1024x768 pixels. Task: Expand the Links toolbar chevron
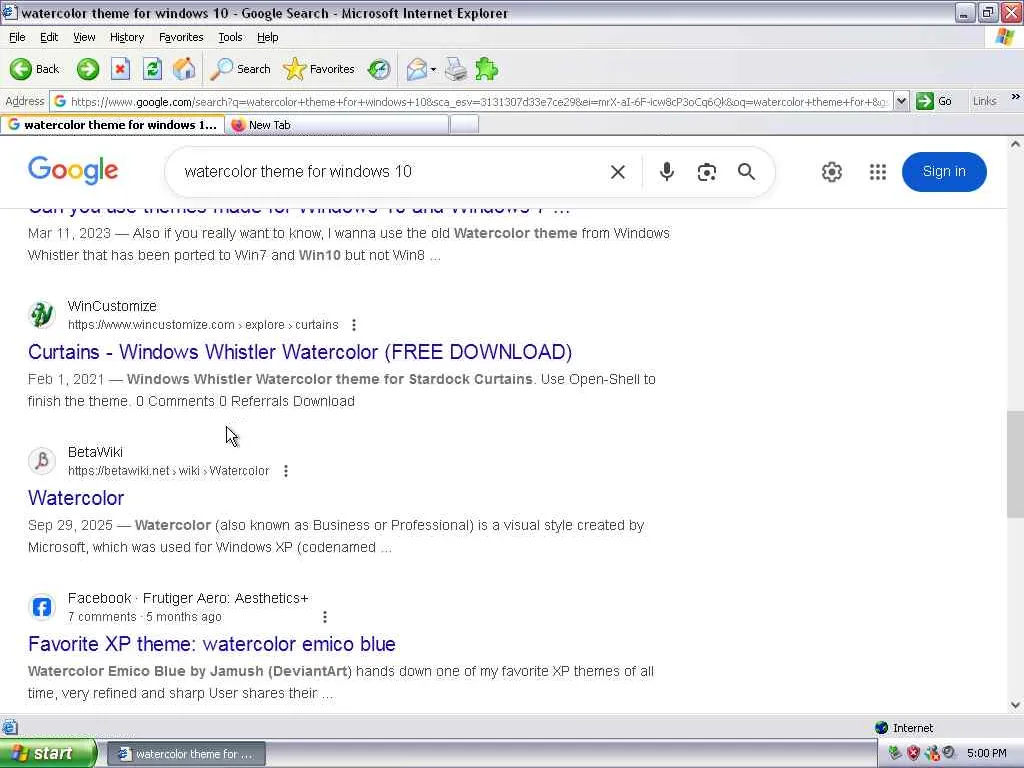click(1015, 97)
